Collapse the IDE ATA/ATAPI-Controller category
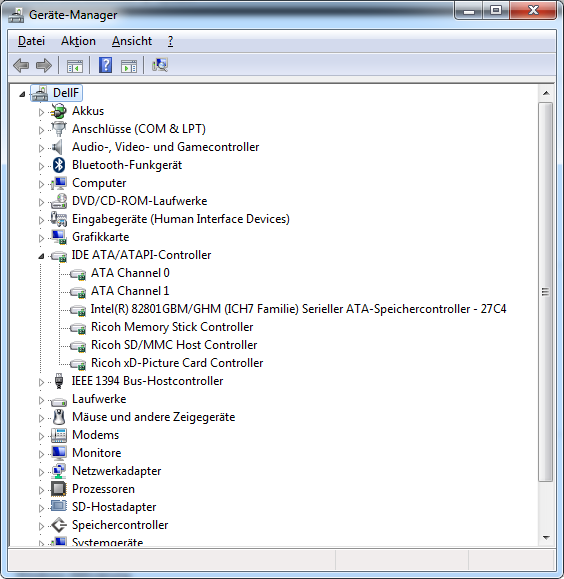The image size is (564, 579). (41, 256)
